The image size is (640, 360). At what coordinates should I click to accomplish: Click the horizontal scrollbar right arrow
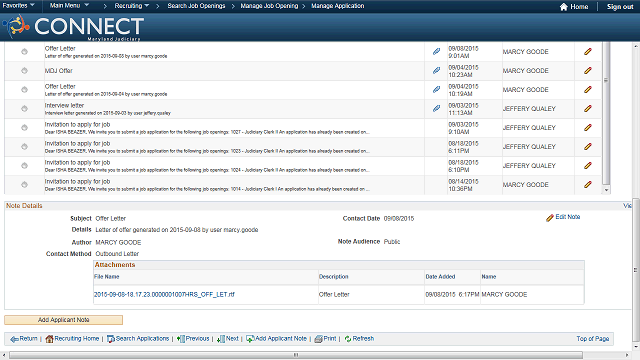click(x=627, y=355)
